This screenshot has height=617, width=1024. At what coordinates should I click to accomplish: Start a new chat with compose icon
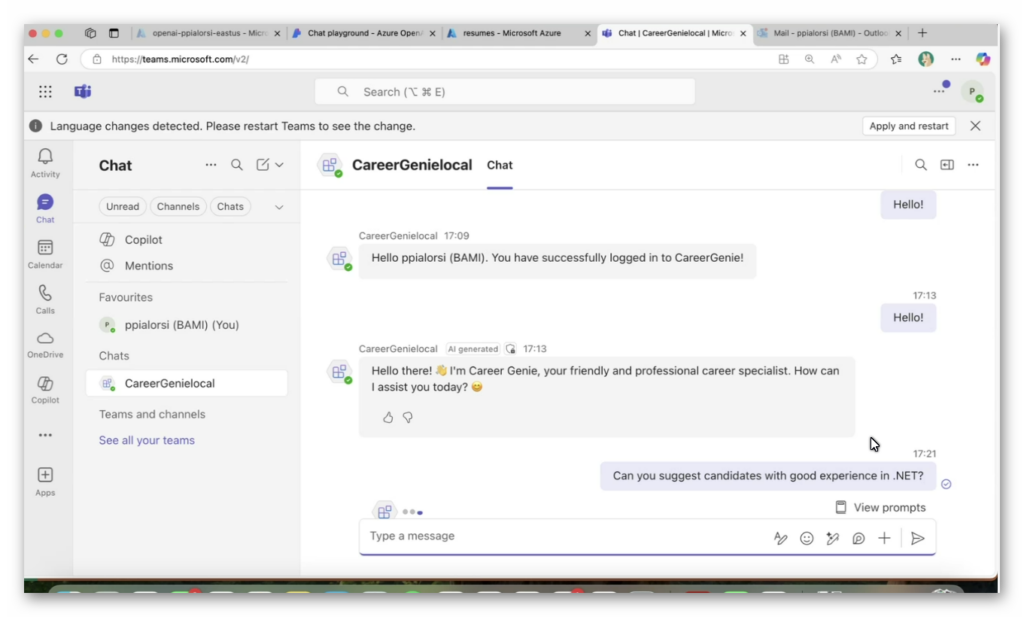(263, 165)
